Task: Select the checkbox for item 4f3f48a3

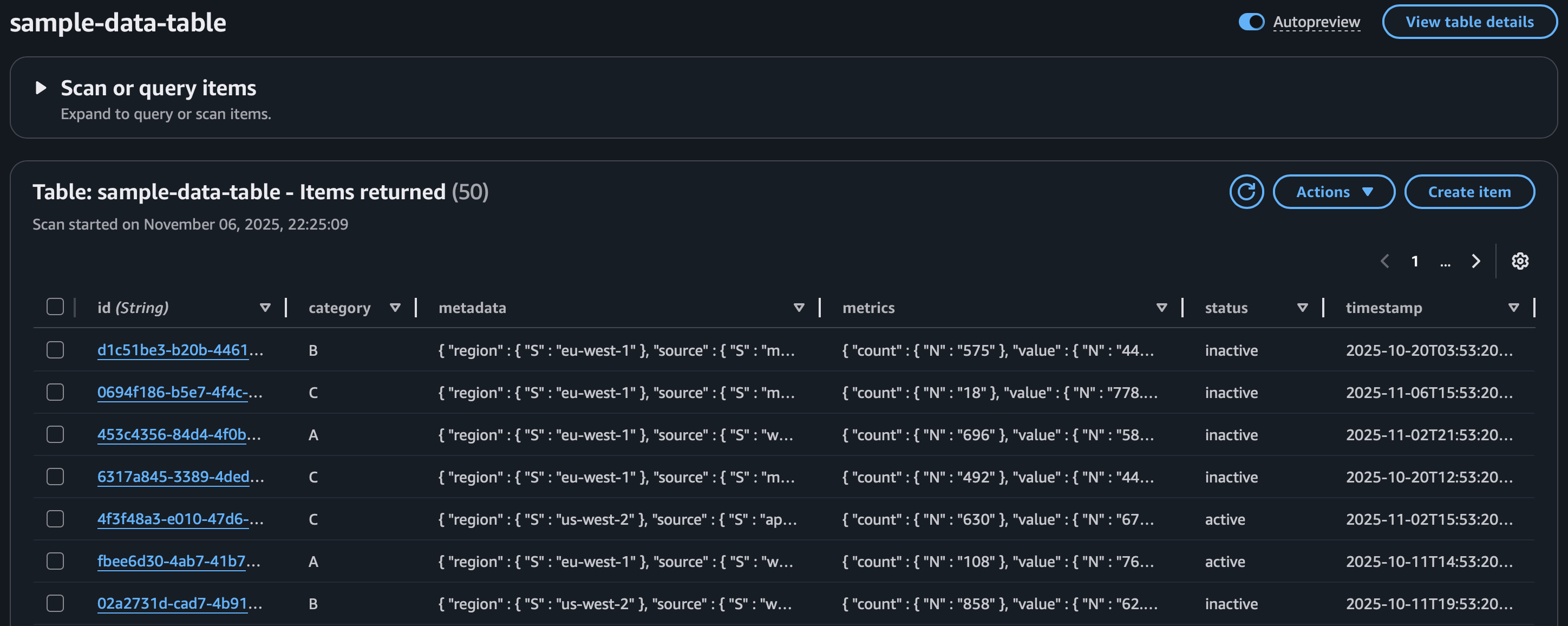Action: pos(55,518)
